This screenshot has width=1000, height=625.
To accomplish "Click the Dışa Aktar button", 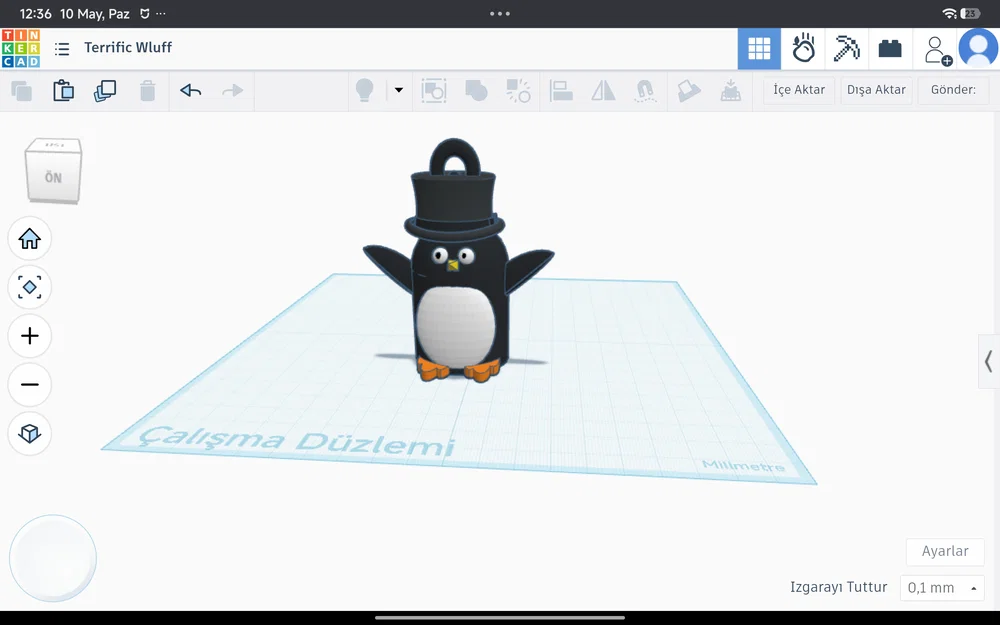I will pyautogui.click(x=876, y=90).
